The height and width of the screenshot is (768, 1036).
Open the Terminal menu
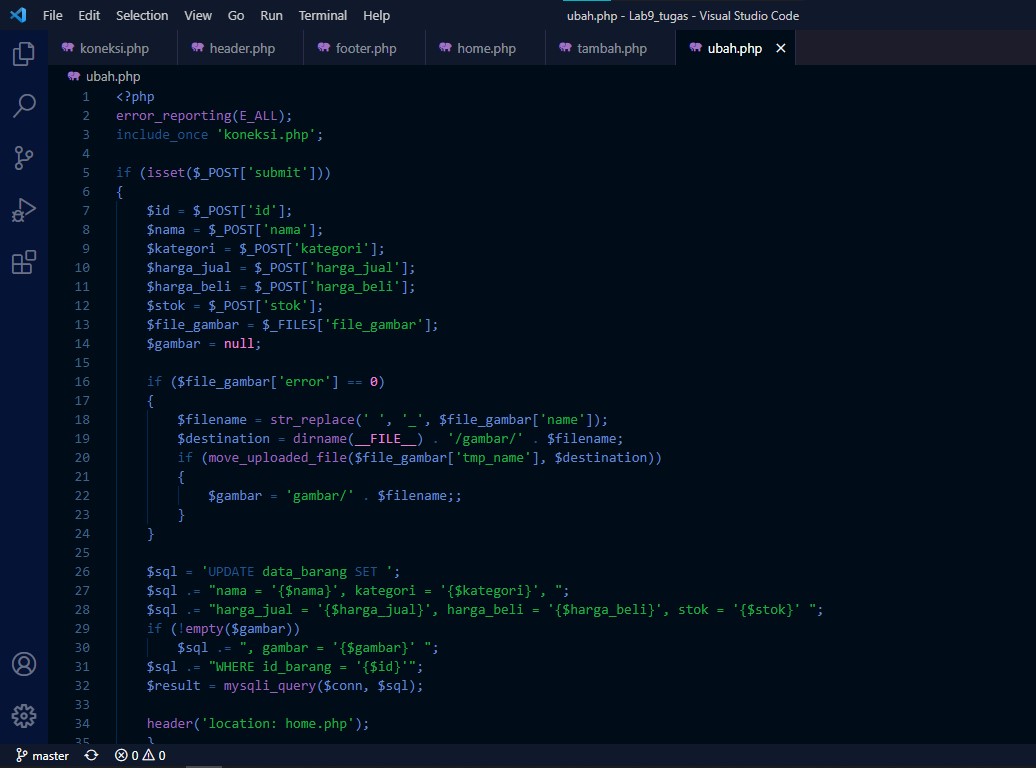pyautogui.click(x=322, y=15)
